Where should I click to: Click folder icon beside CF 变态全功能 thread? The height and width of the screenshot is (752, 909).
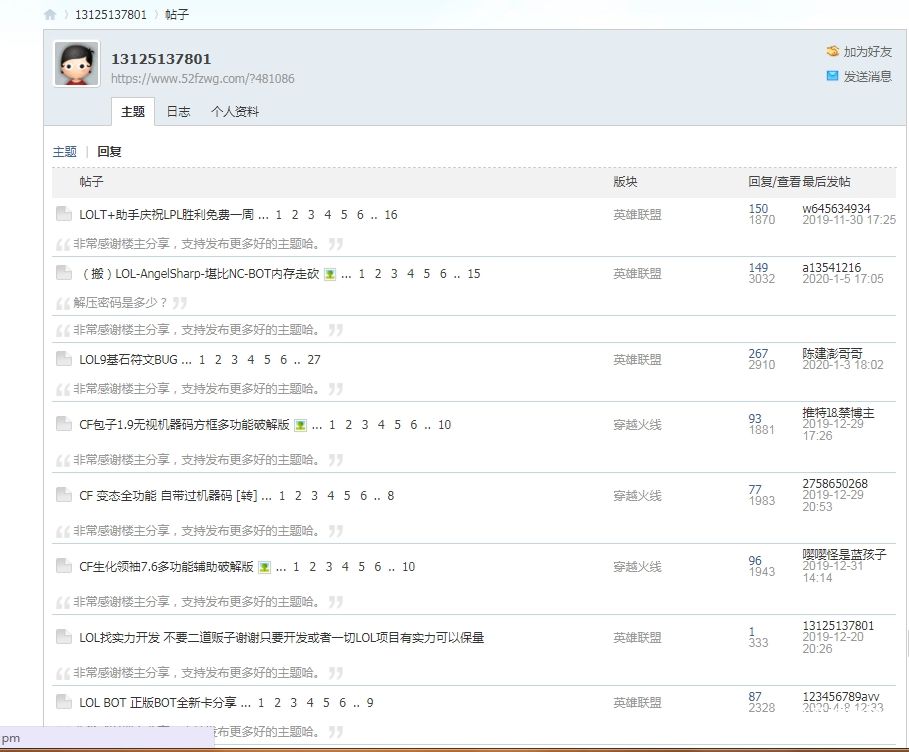pyautogui.click(x=63, y=496)
